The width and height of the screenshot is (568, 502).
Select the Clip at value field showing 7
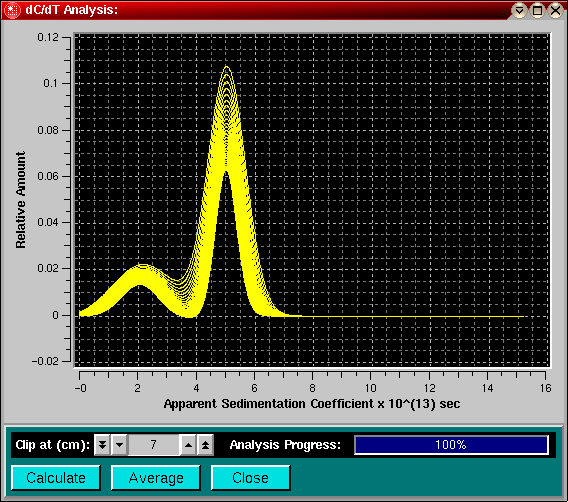pyautogui.click(x=154, y=445)
